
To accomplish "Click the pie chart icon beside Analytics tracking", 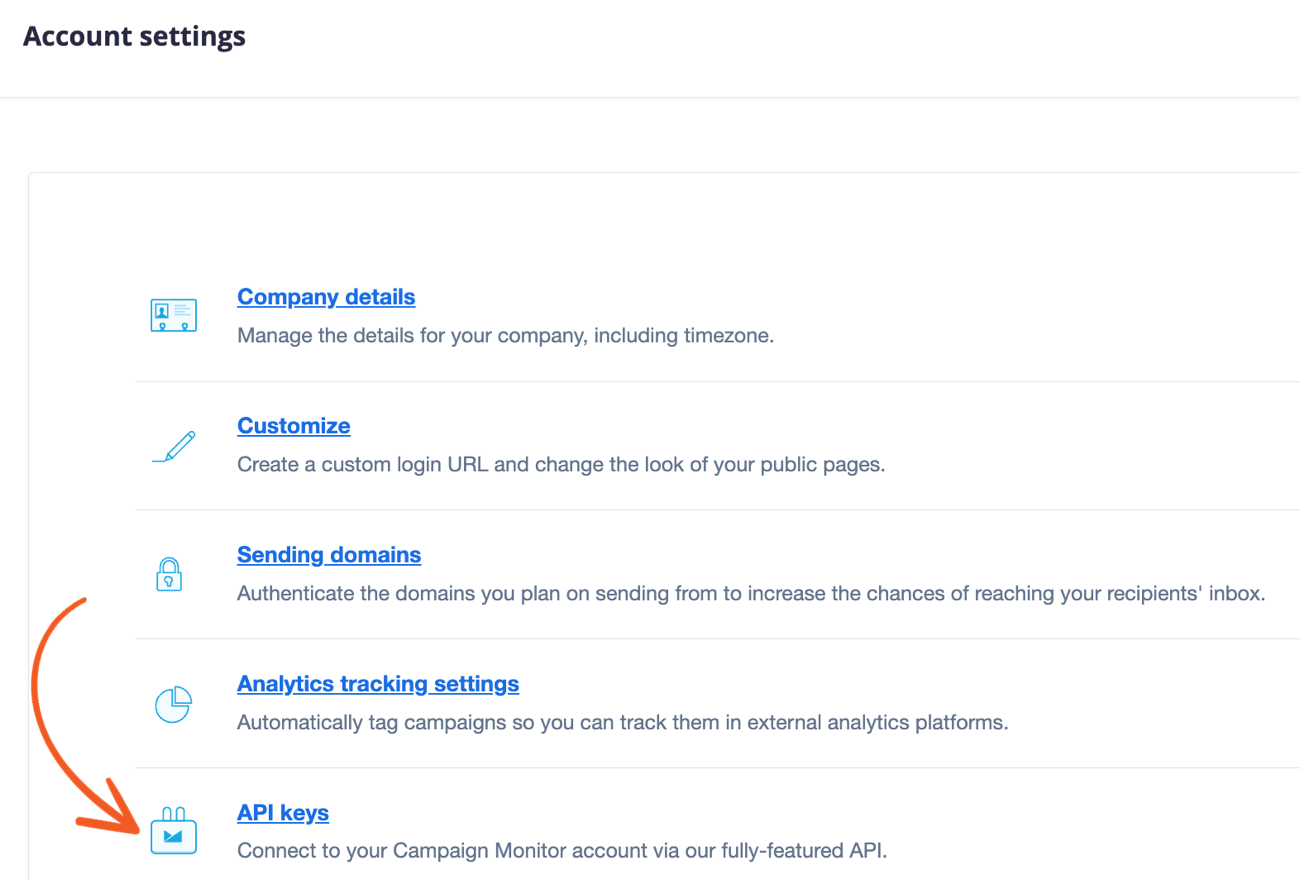I will pyautogui.click(x=171, y=703).
